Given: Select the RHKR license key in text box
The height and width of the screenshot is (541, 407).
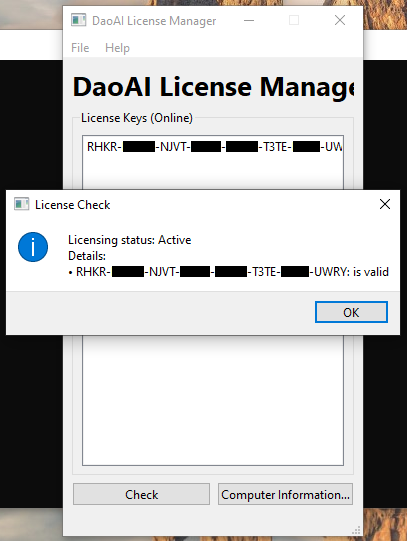Looking at the screenshot, I should pyautogui.click(x=215, y=147).
